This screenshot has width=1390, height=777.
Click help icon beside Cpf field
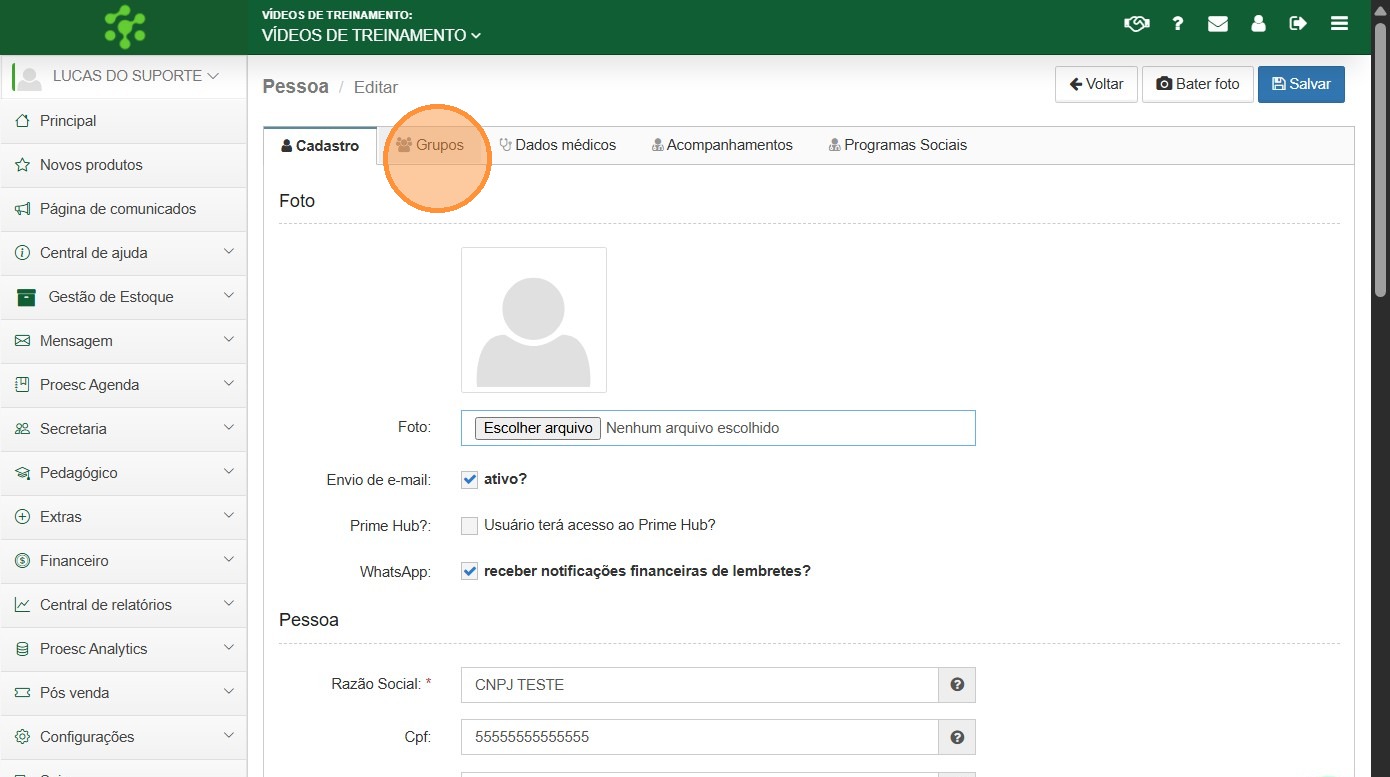tap(957, 737)
